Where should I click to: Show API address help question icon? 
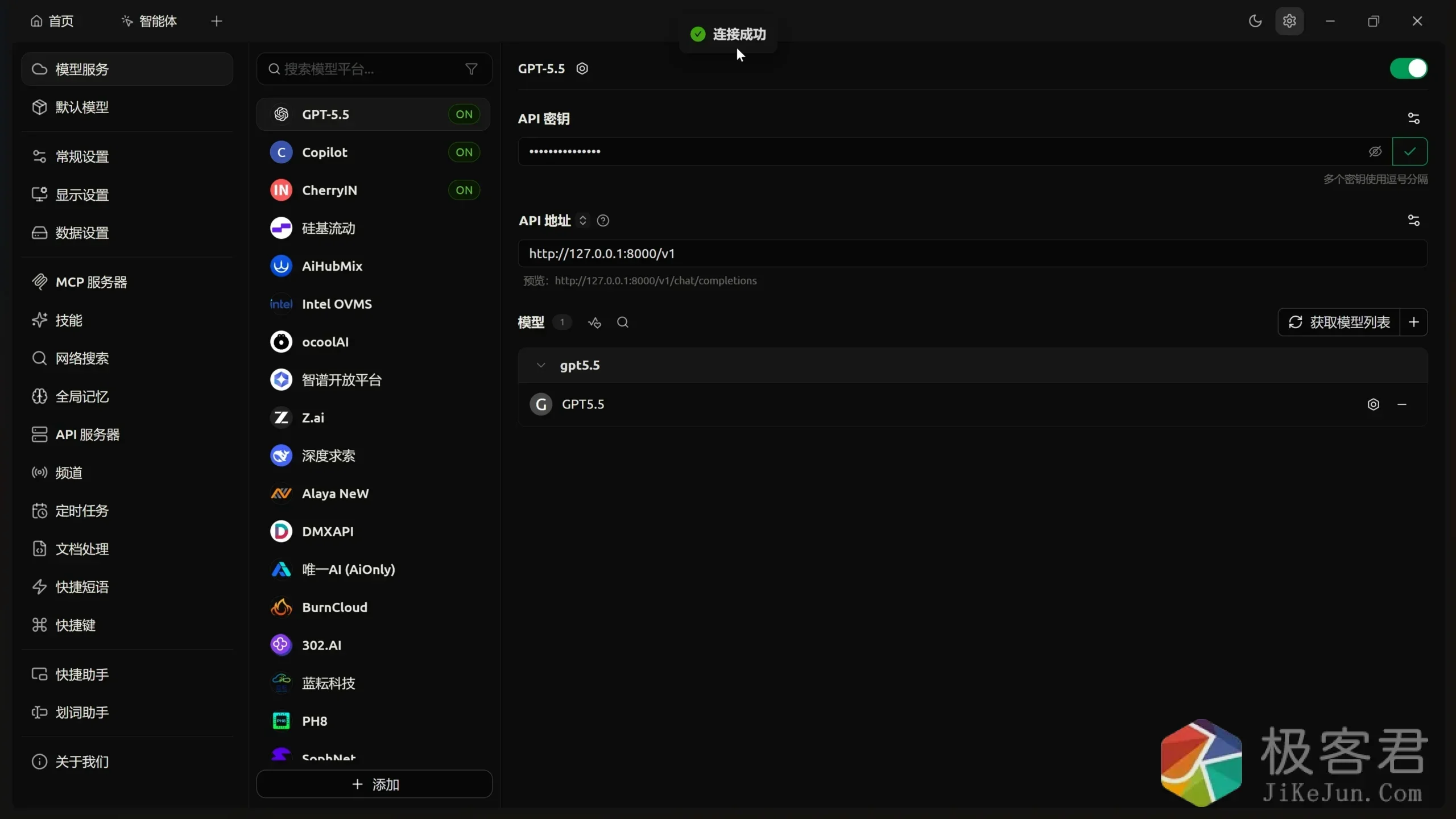tap(603, 221)
